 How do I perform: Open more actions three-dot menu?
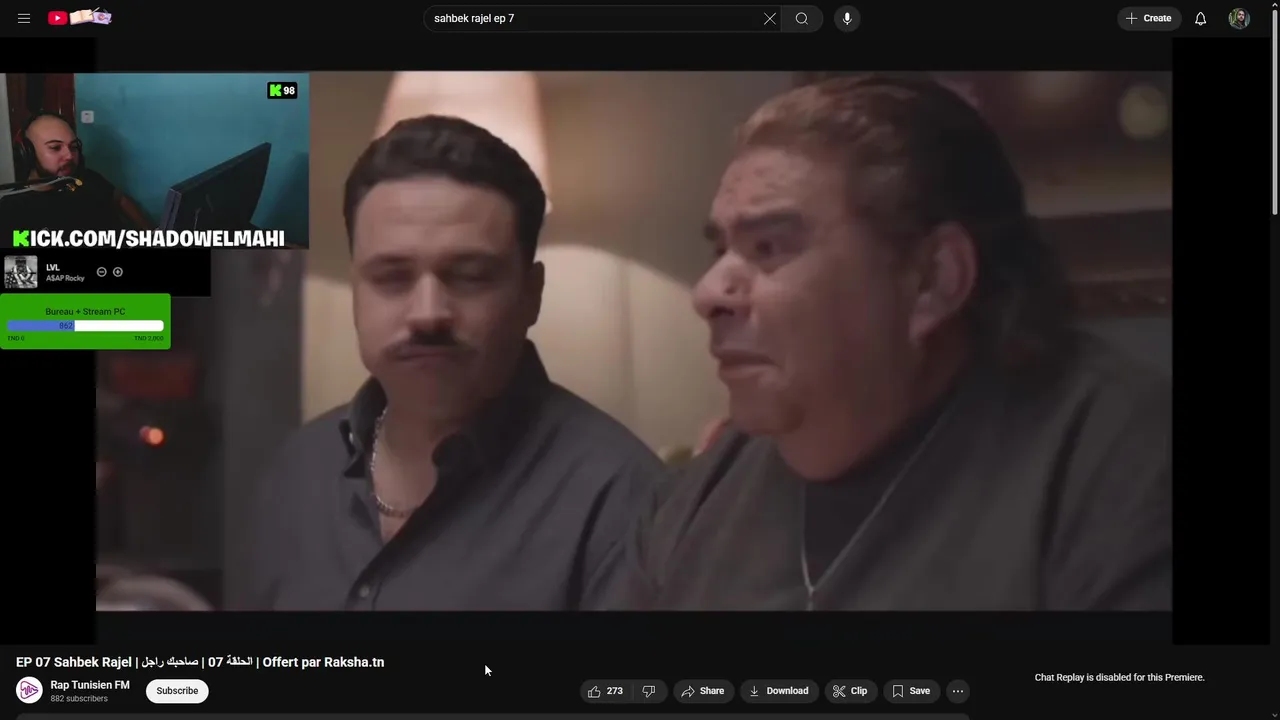pos(958,691)
